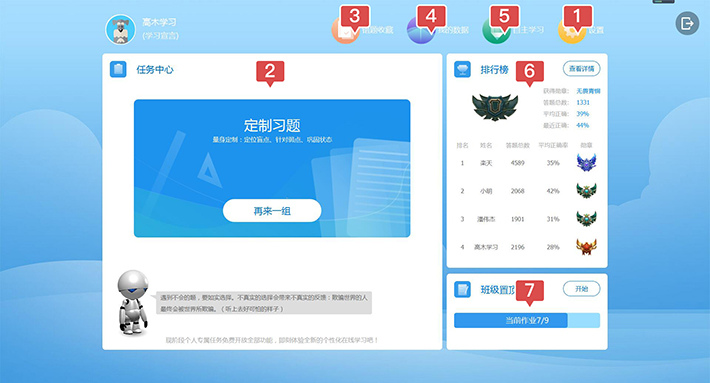Click the 任务中心 clipboard icon
Image resolution: width=710 pixels, height=383 pixels.
tap(118, 69)
